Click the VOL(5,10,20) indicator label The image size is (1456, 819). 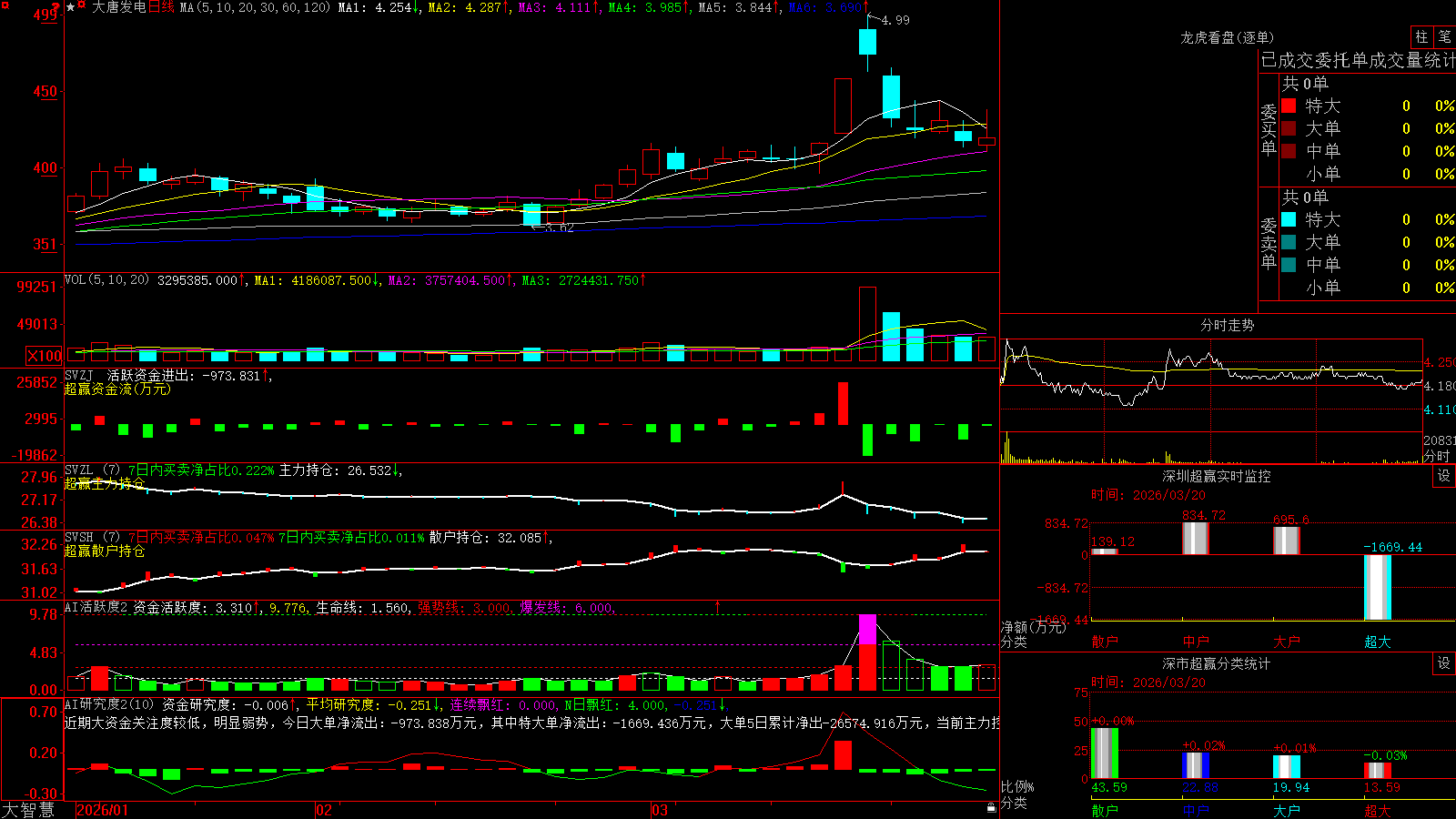(106, 279)
